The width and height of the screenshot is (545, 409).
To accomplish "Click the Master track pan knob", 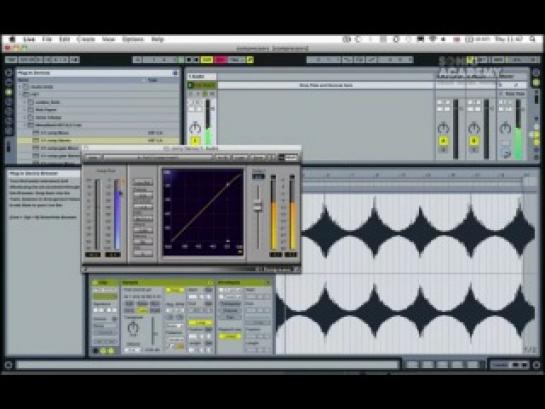I will (x=505, y=128).
